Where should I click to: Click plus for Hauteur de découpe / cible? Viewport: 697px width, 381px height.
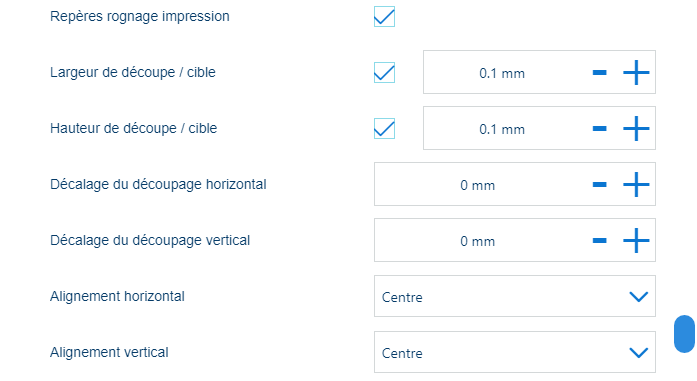(636, 128)
